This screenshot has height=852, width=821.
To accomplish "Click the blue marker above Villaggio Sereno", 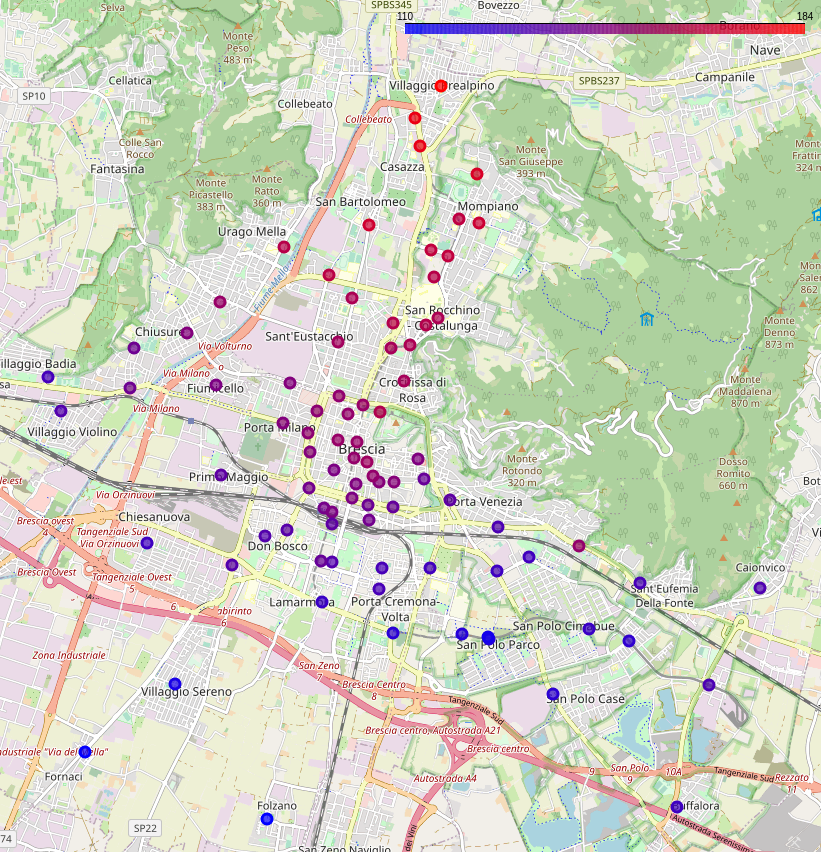I will [x=175, y=684].
